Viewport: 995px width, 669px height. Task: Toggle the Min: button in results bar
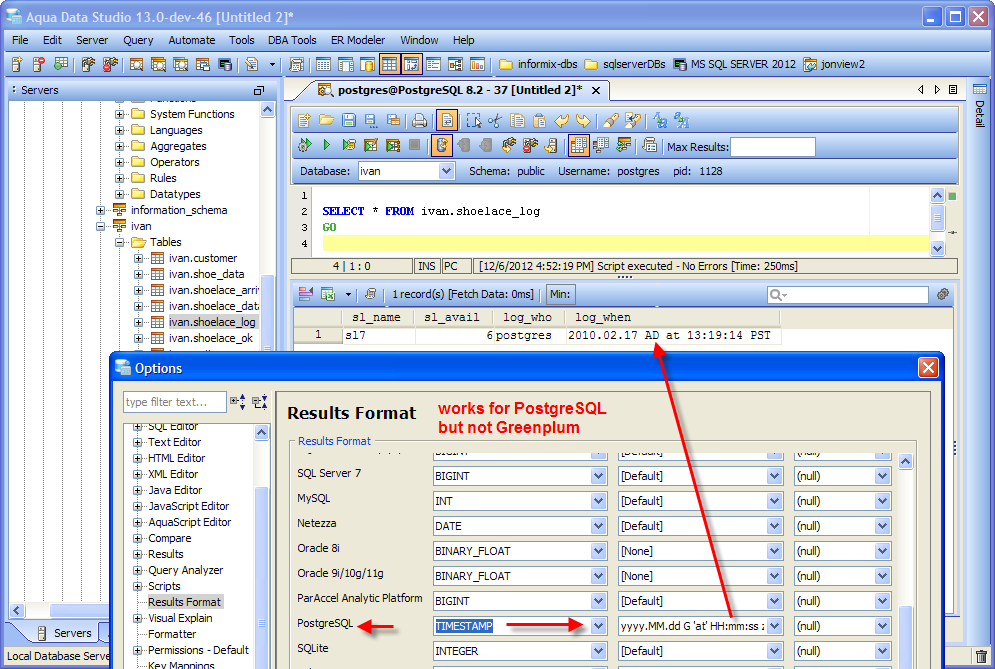pyautogui.click(x=560, y=294)
